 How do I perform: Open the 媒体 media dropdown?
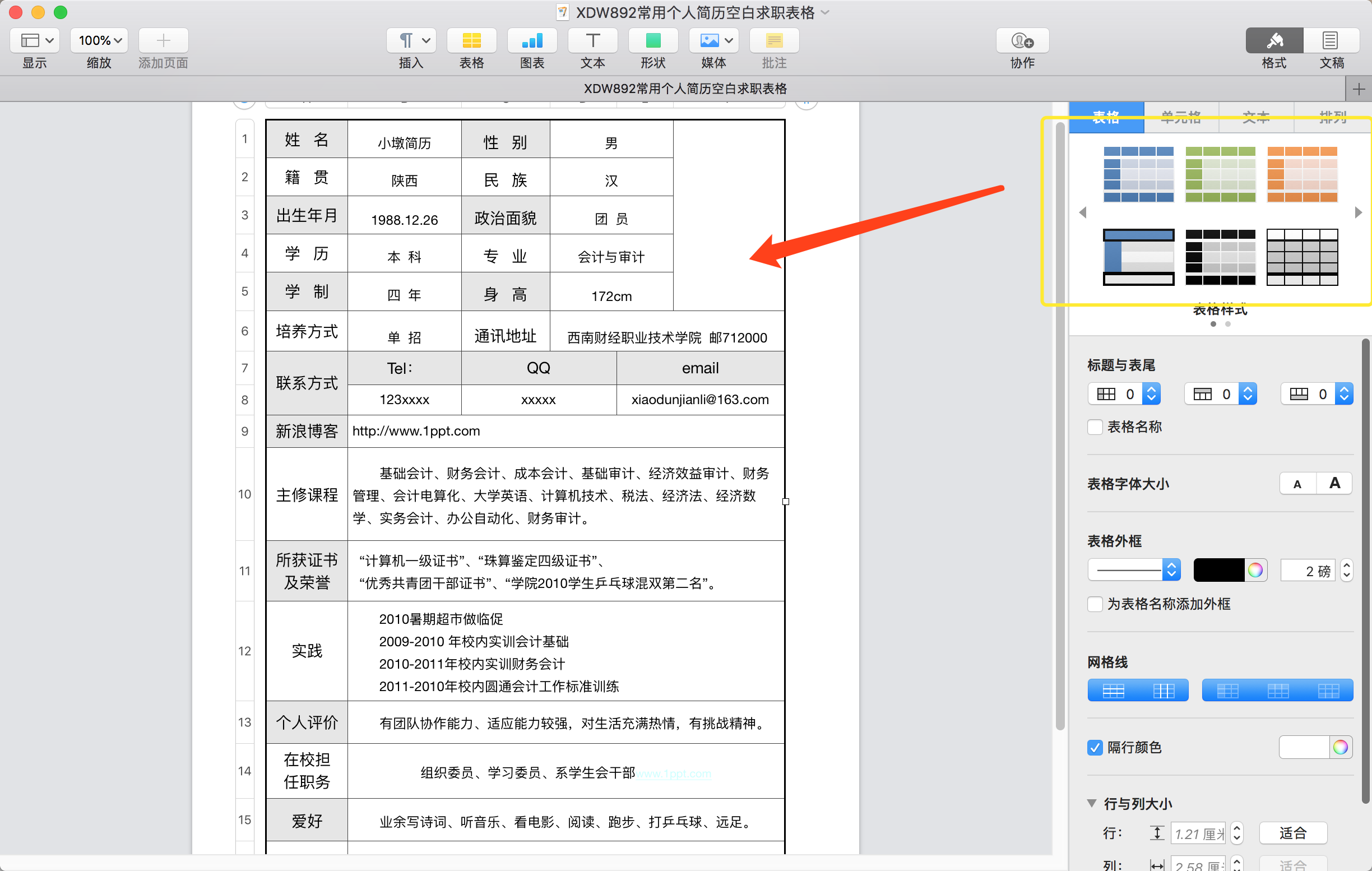[713, 40]
